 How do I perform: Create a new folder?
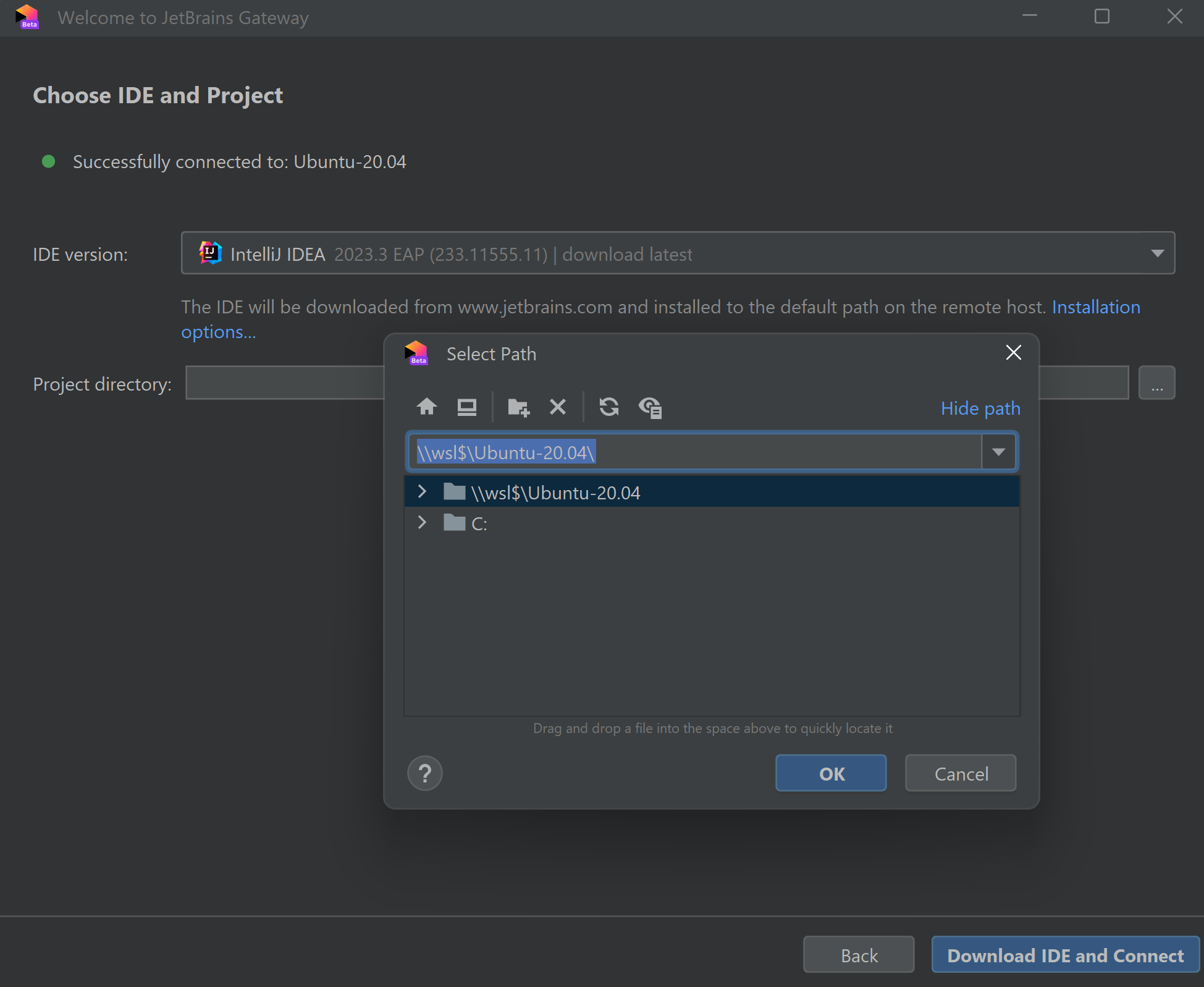coord(518,407)
